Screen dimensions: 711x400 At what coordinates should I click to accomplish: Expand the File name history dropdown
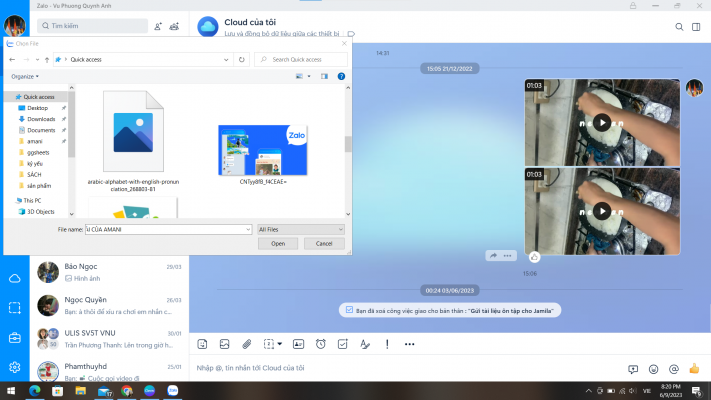click(248, 229)
